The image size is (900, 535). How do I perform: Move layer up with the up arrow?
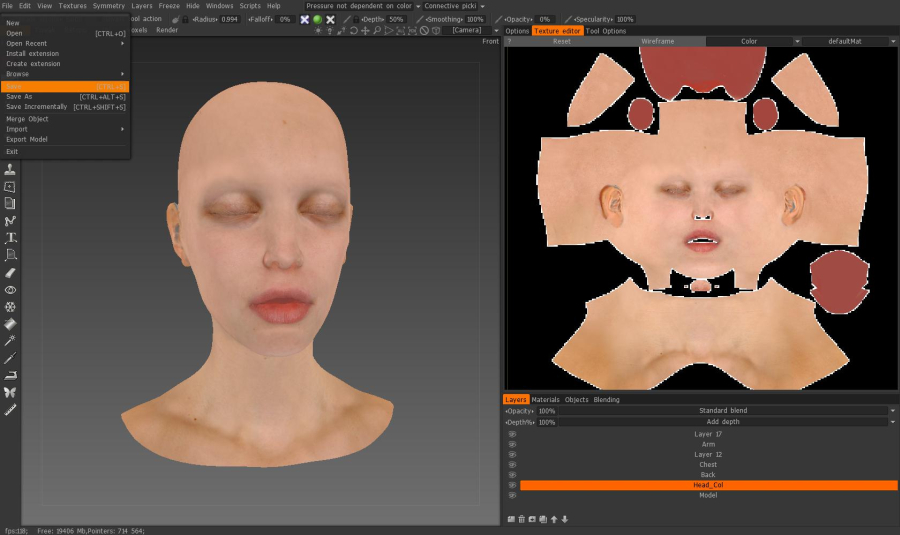tap(554, 519)
